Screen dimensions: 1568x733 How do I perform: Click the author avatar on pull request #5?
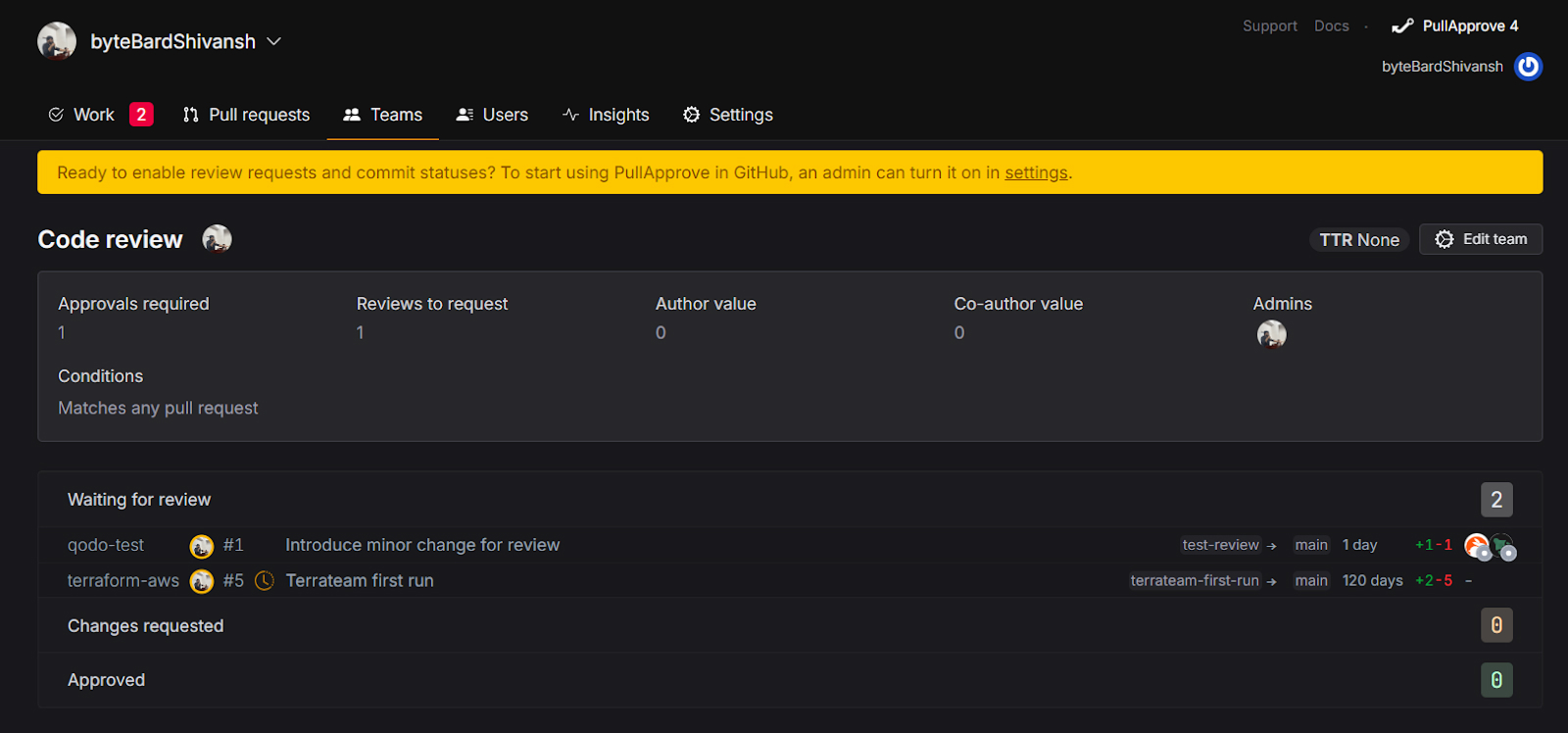point(202,581)
